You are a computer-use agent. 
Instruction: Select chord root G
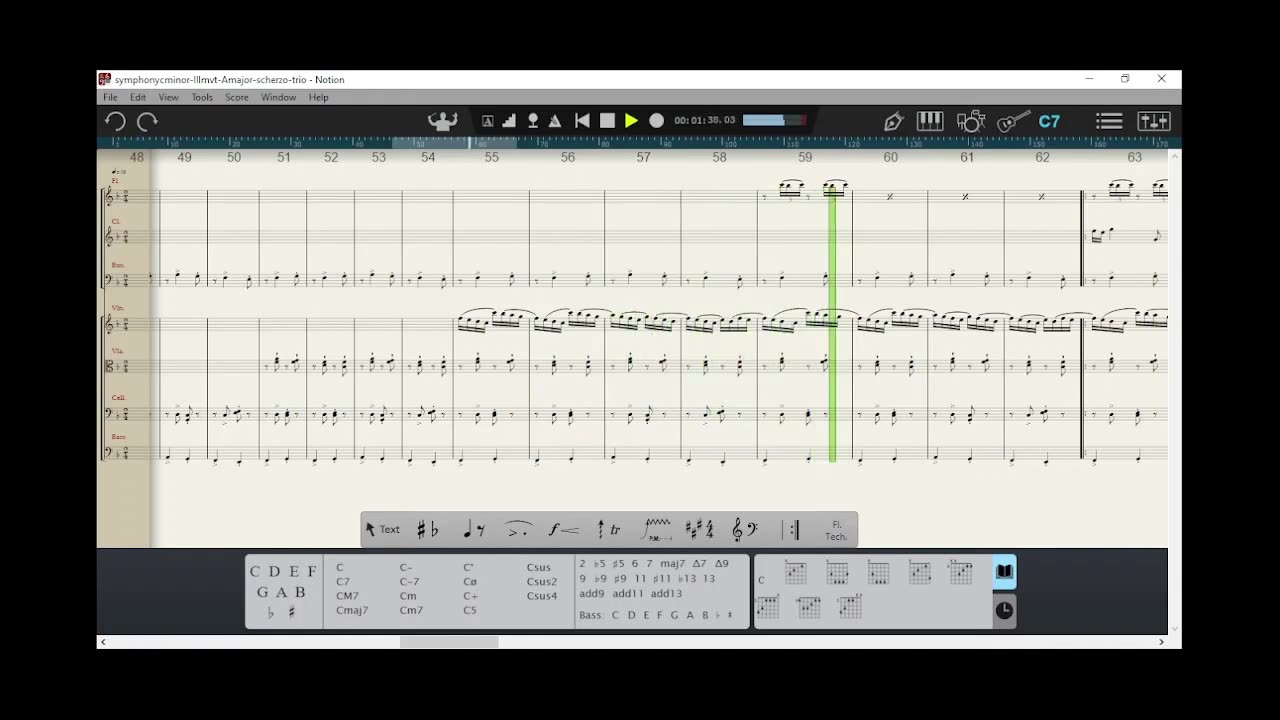[262, 592]
